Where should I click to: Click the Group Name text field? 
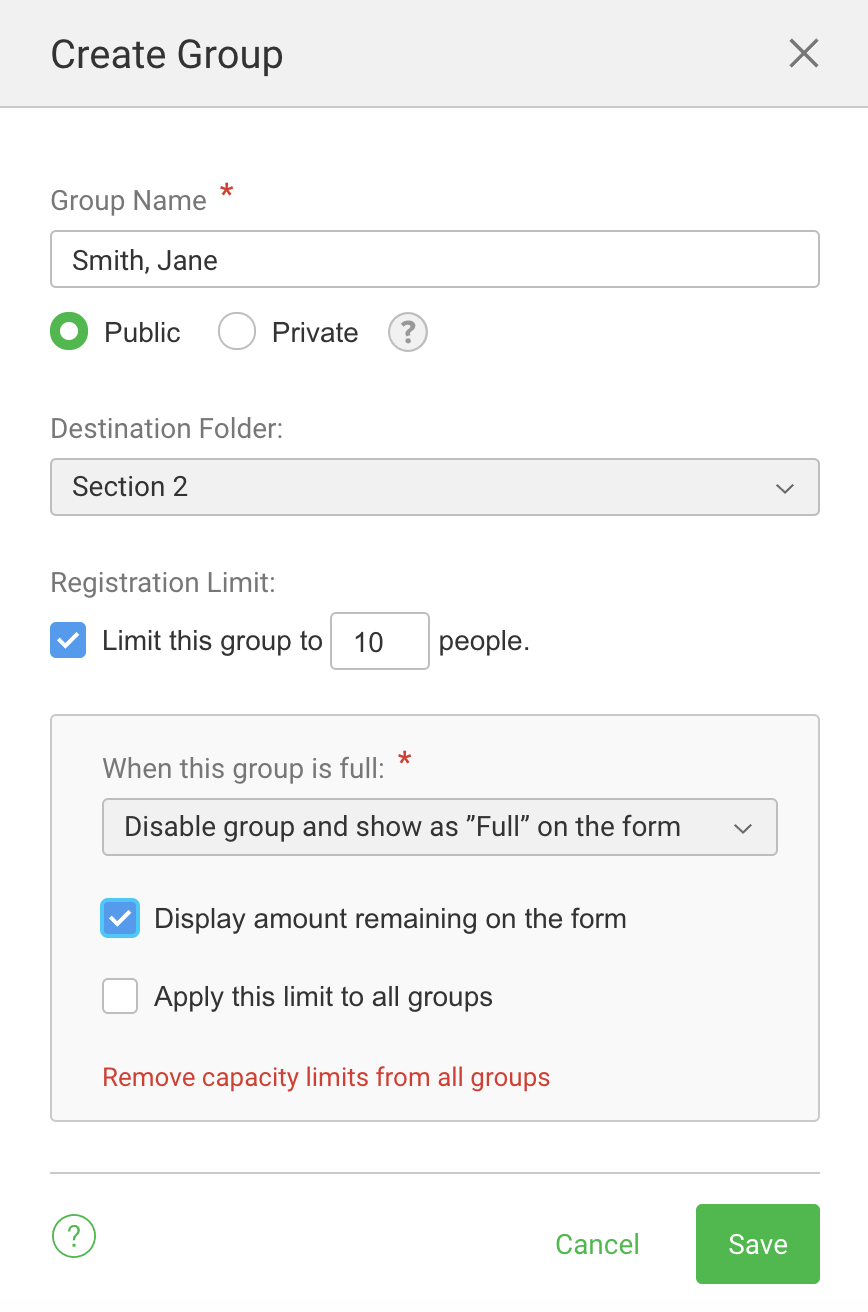click(x=435, y=260)
